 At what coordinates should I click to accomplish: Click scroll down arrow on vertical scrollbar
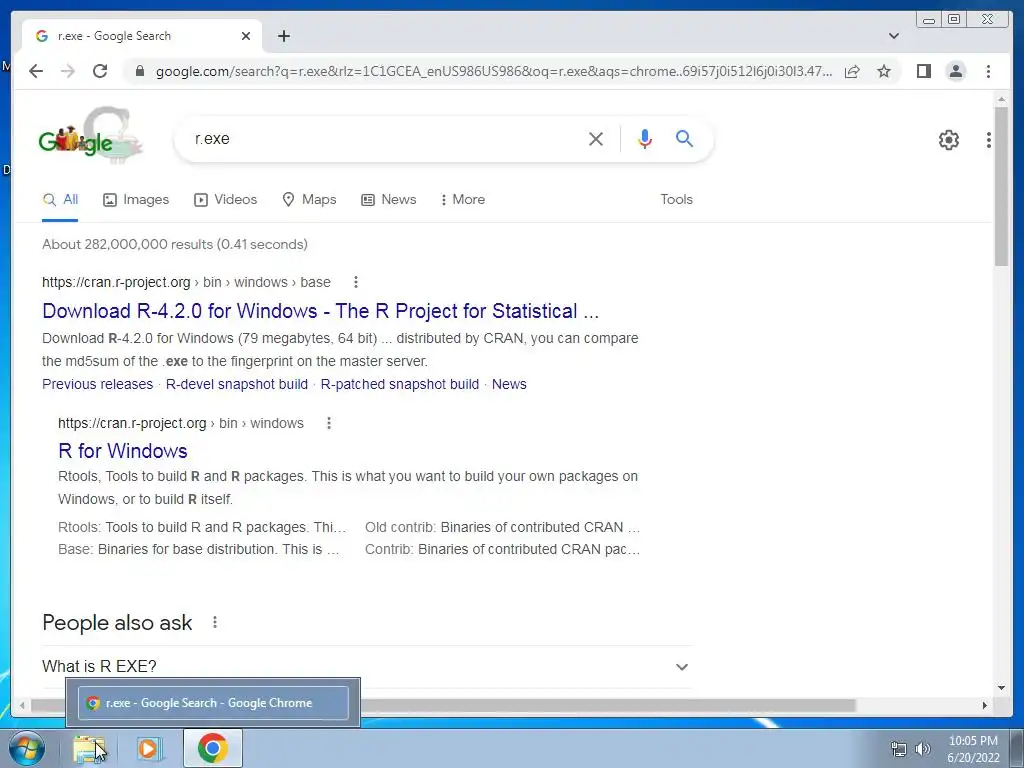pos(1001,687)
